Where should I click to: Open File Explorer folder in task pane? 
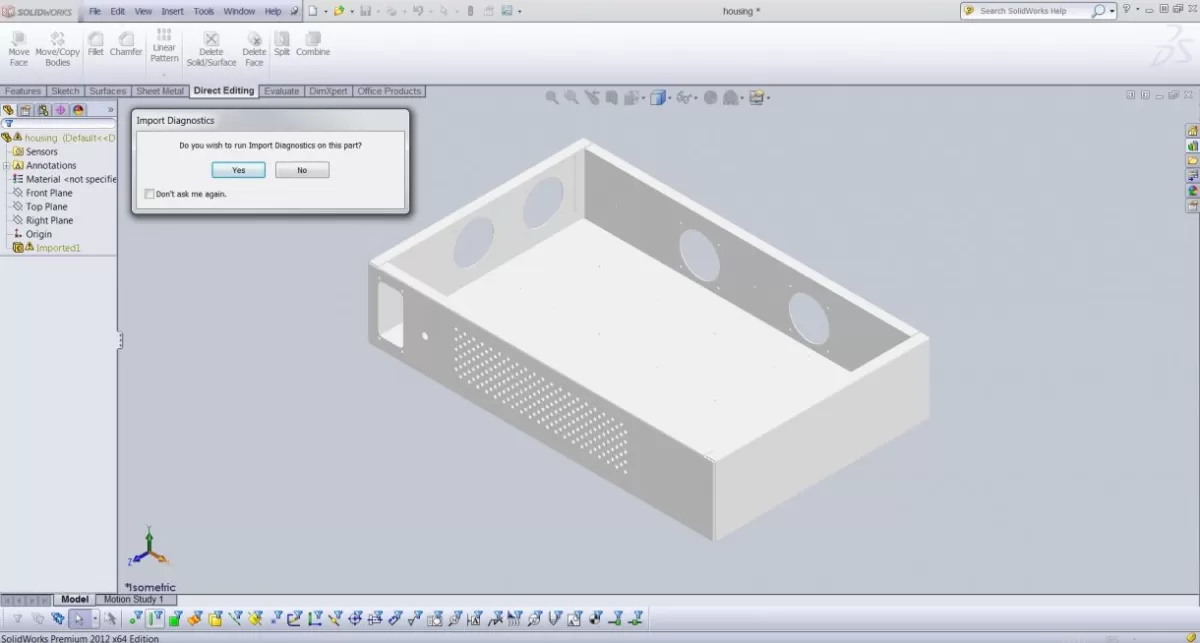click(x=1192, y=161)
